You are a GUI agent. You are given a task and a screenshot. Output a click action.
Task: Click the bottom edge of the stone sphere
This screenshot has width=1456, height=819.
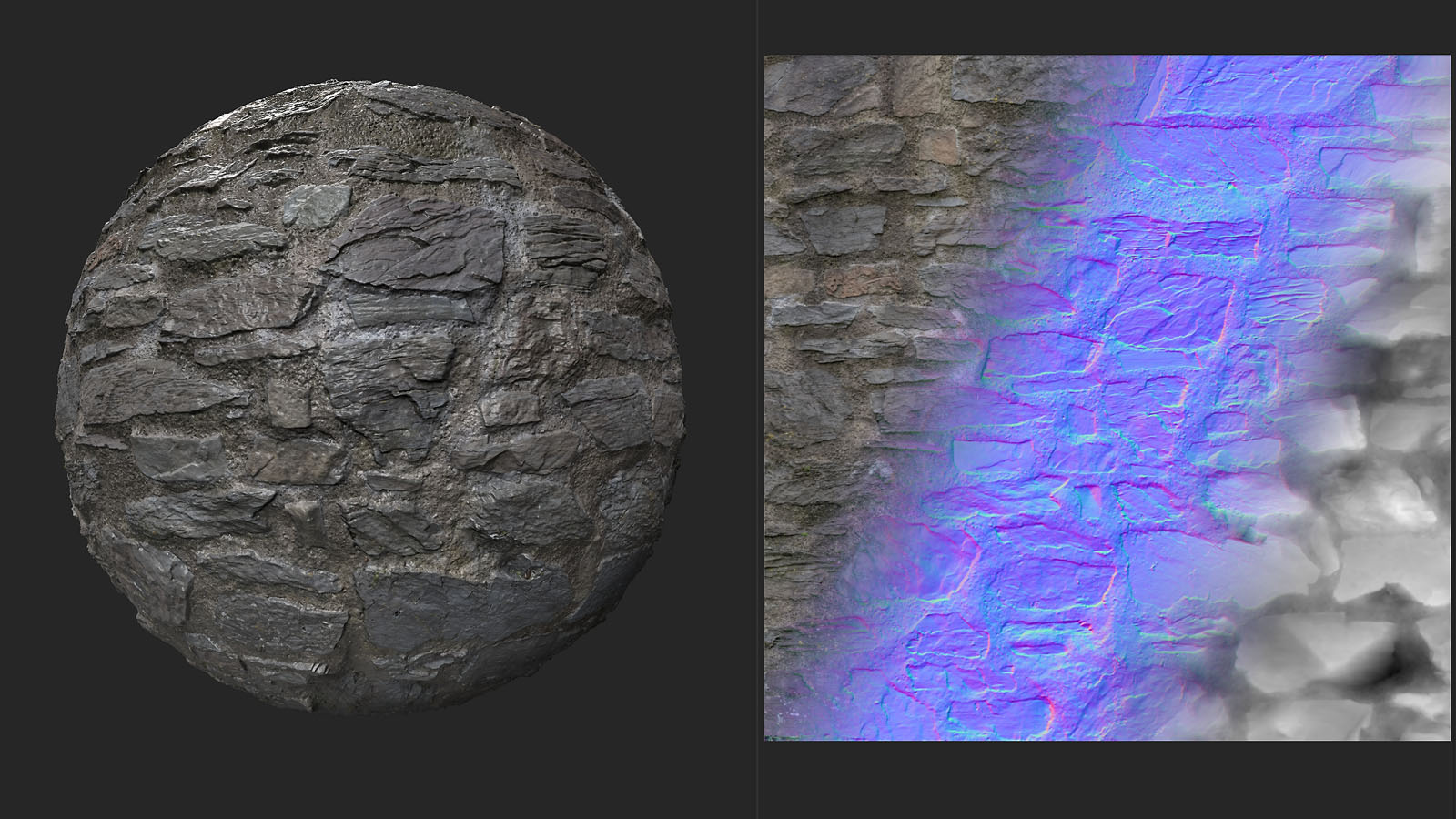[x=369, y=710]
